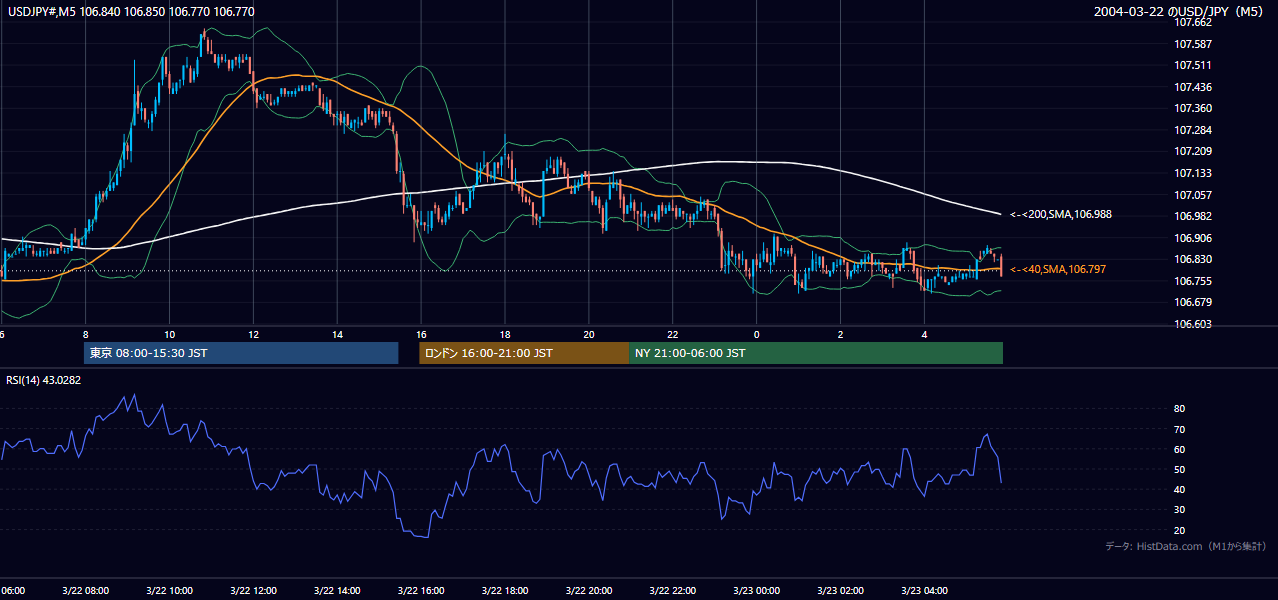Image resolution: width=1278 pixels, height=600 pixels.
Task: Click price level 106.679 on the axis
Action: click(x=1192, y=302)
